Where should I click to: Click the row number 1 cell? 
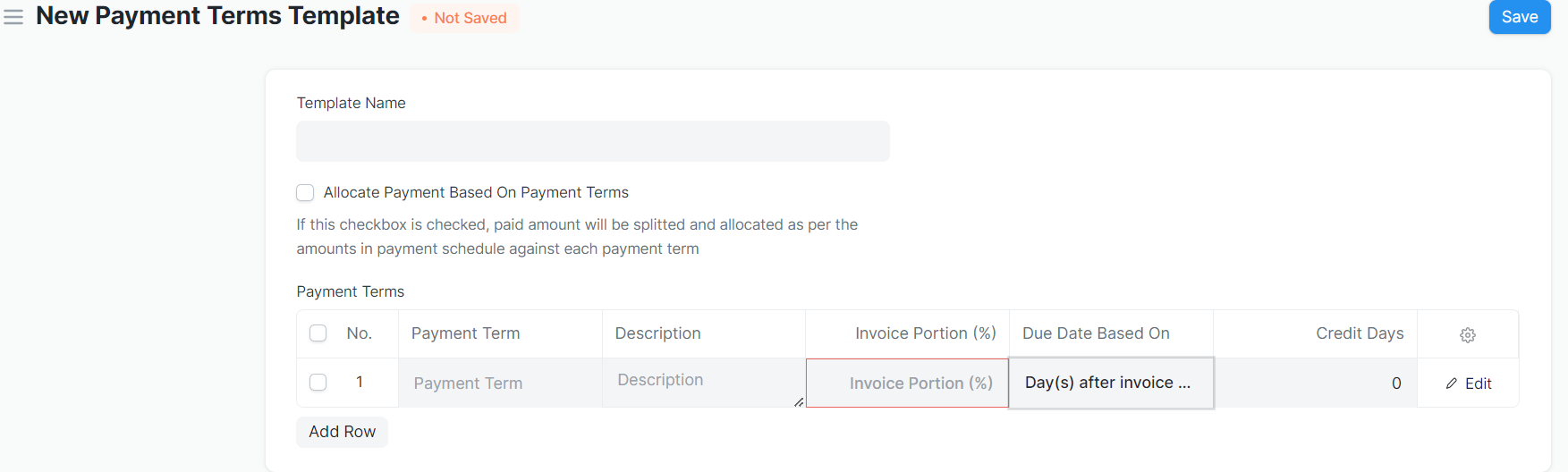point(360,383)
